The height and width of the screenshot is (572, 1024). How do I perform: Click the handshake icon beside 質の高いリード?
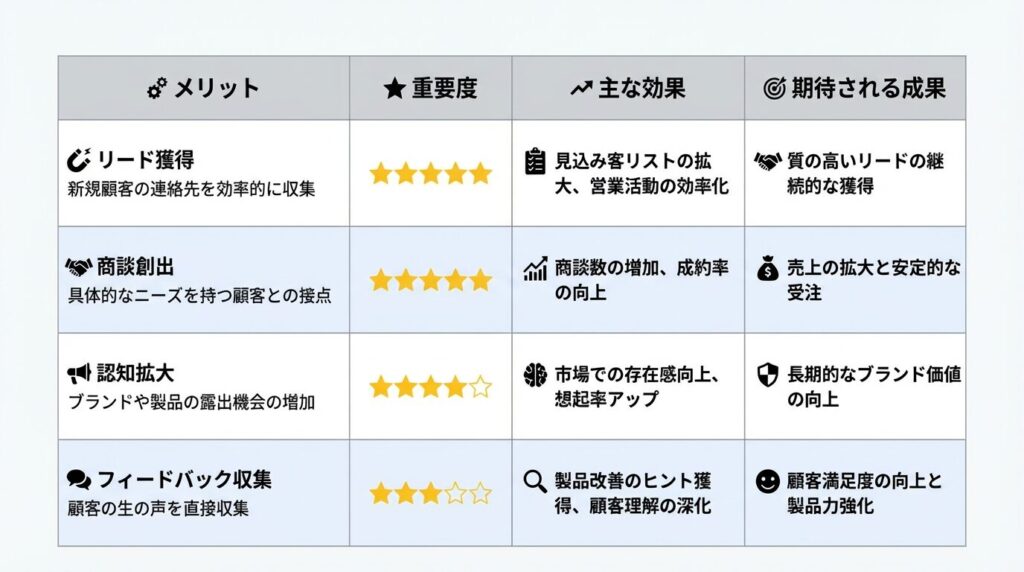pos(768,161)
